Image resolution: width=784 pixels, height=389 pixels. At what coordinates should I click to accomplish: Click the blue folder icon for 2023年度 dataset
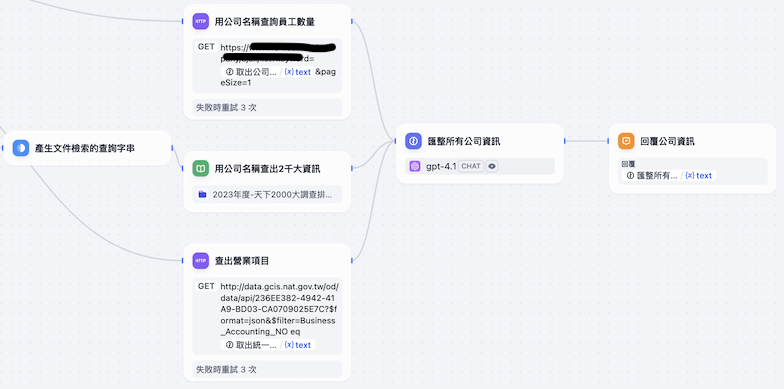click(202, 194)
